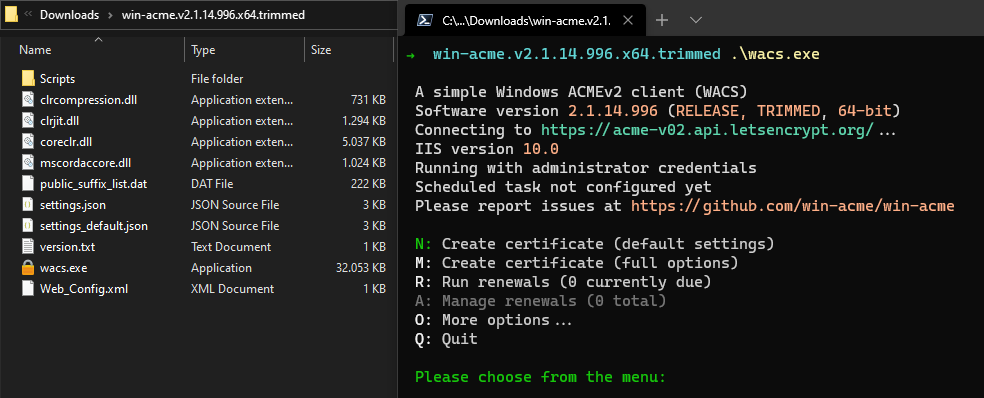Click the XML Document type cell
This screenshot has width=984, height=398.
232,289
